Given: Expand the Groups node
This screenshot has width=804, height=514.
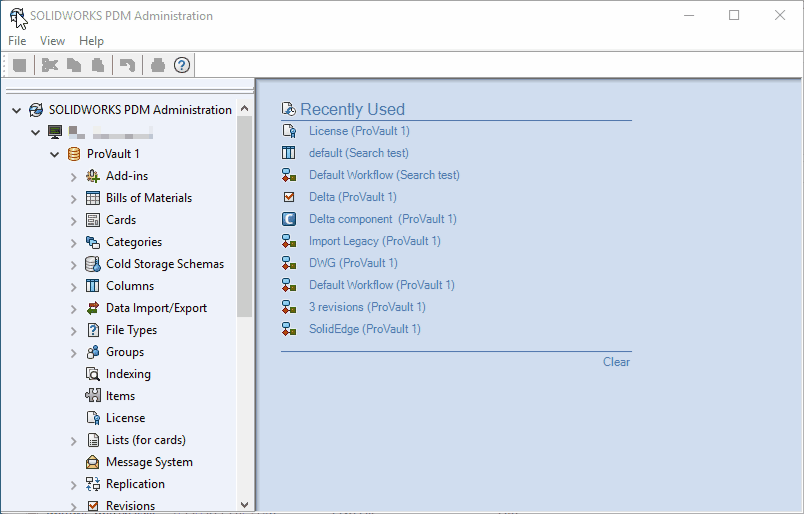Looking at the screenshot, I should pyautogui.click(x=73, y=353).
